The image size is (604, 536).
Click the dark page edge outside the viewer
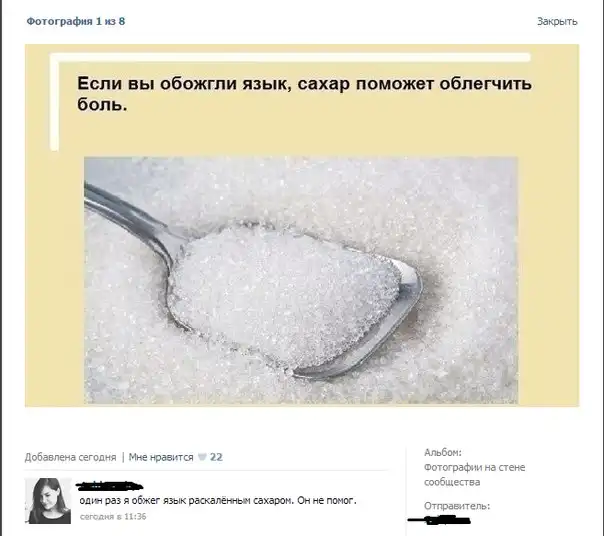pyautogui.click(x=1, y=268)
